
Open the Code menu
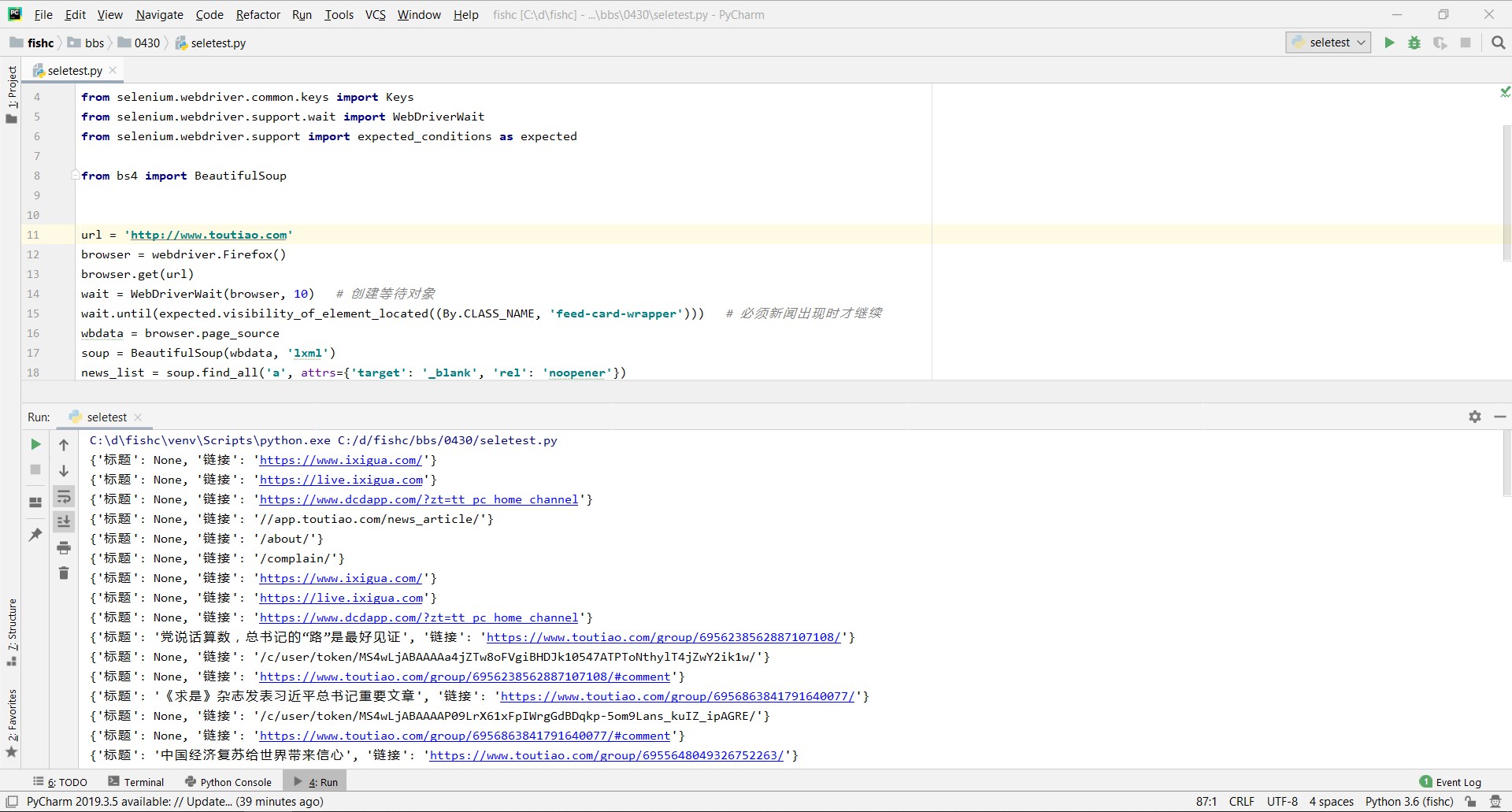click(x=209, y=14)
